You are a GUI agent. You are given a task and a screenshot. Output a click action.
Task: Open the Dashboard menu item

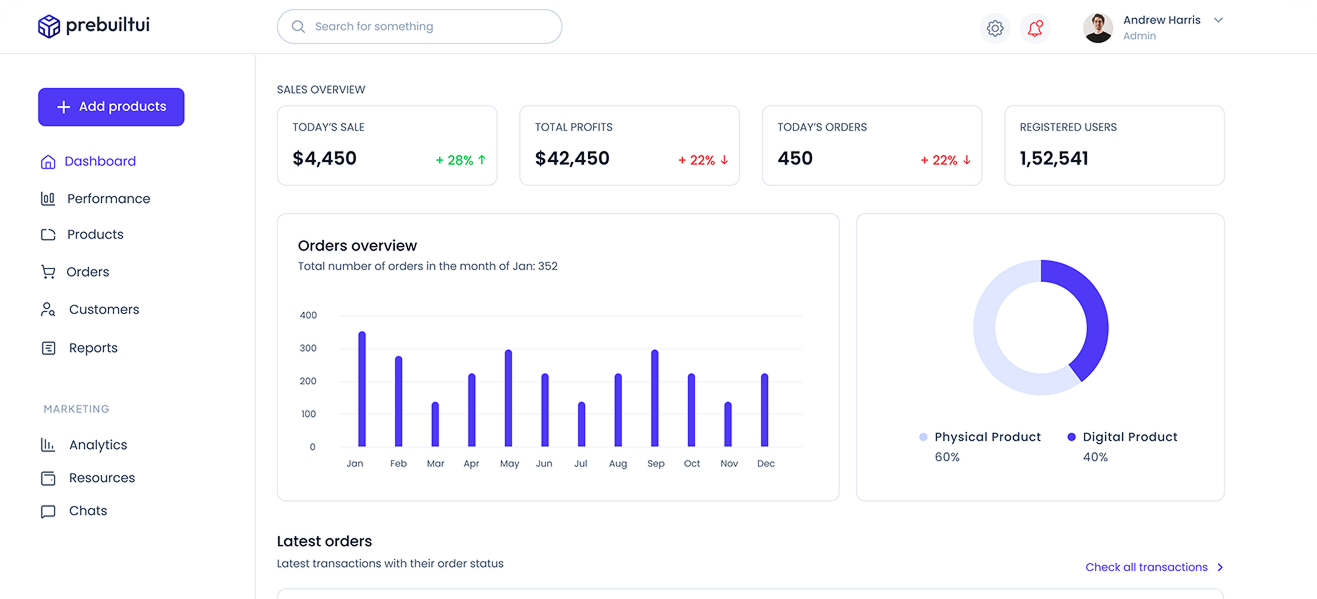click(x=100, y=161)
